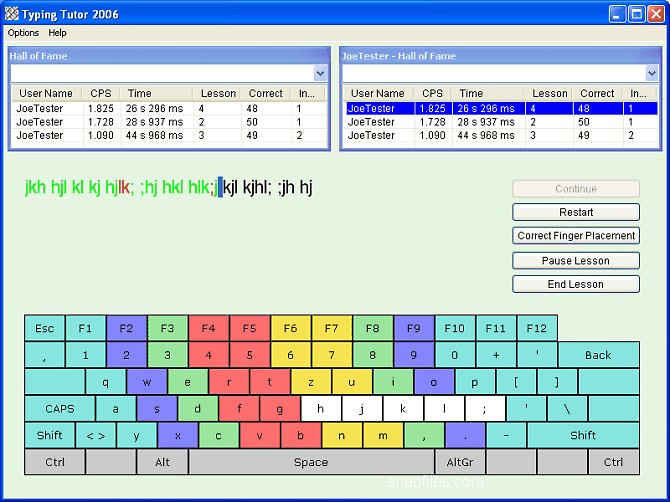Click the right Shift key

tap(583, 435)
